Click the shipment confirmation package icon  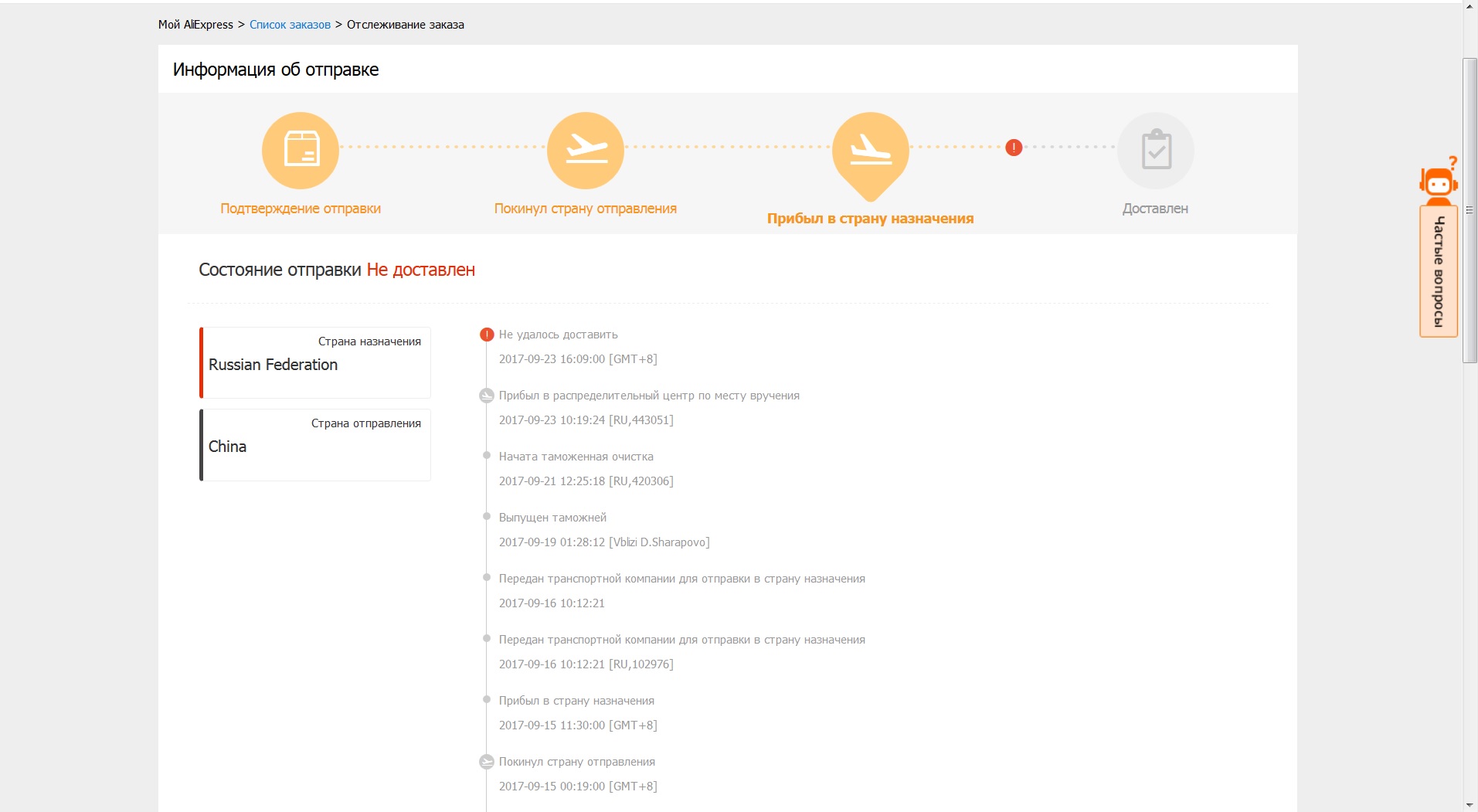pyautogui.click(x=301, y=150)
